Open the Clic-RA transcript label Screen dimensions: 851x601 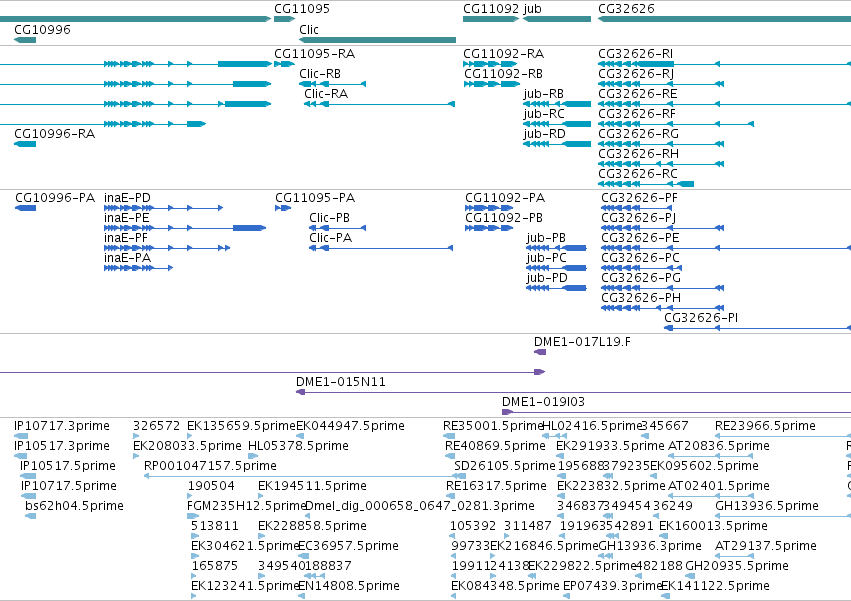[326, 94]
